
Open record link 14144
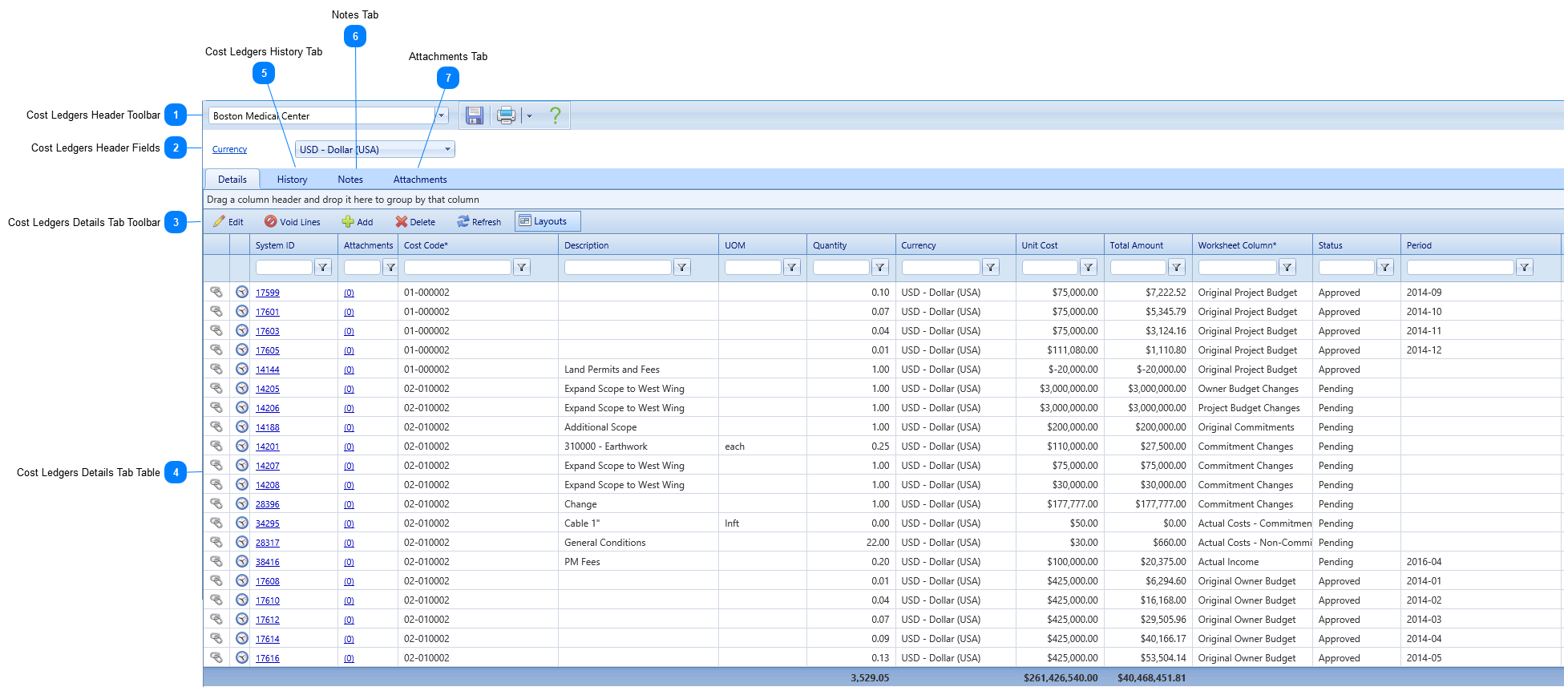(x=267, y=370)
